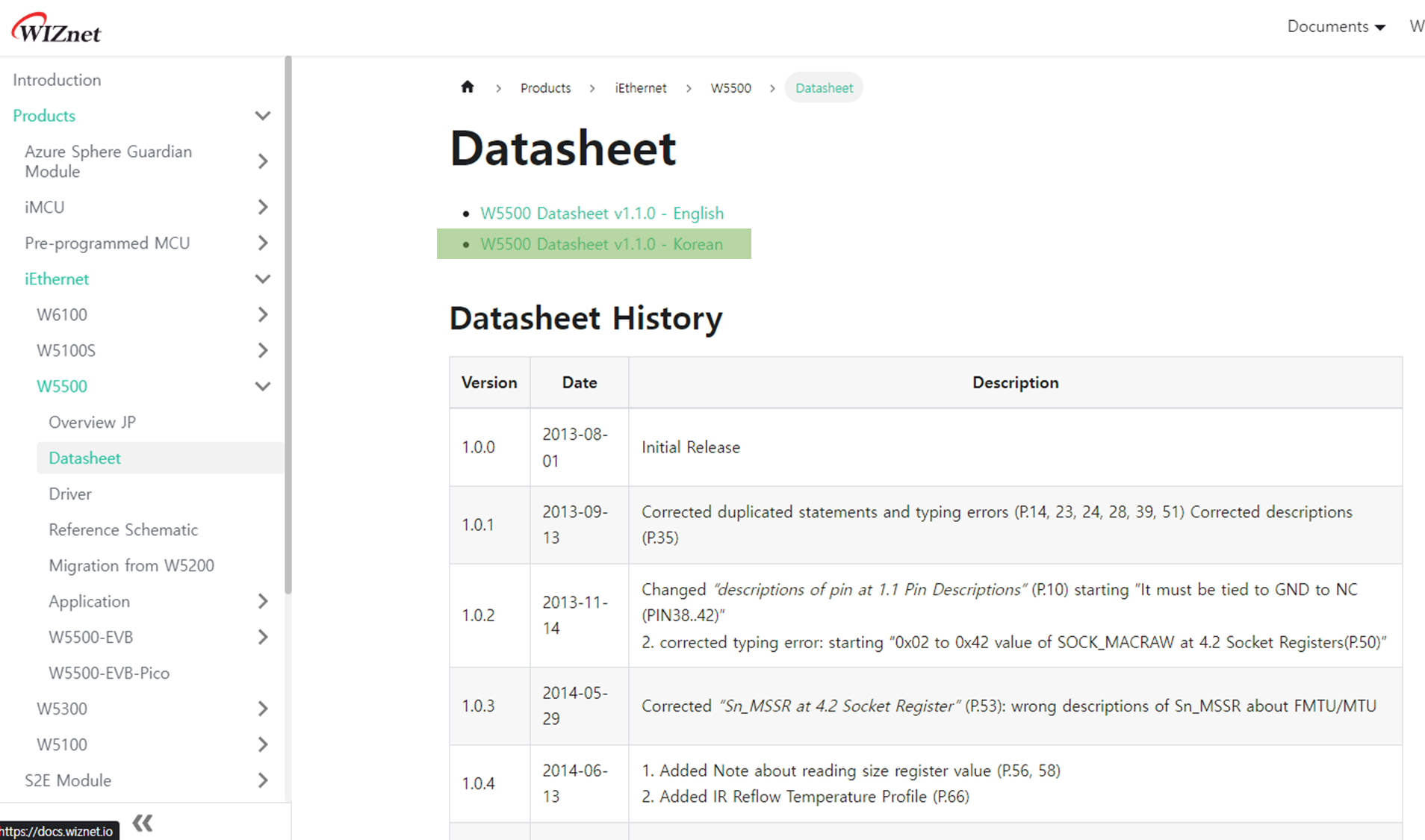
Task: Collapse the iEthernet section chevron
Action: 263,279
